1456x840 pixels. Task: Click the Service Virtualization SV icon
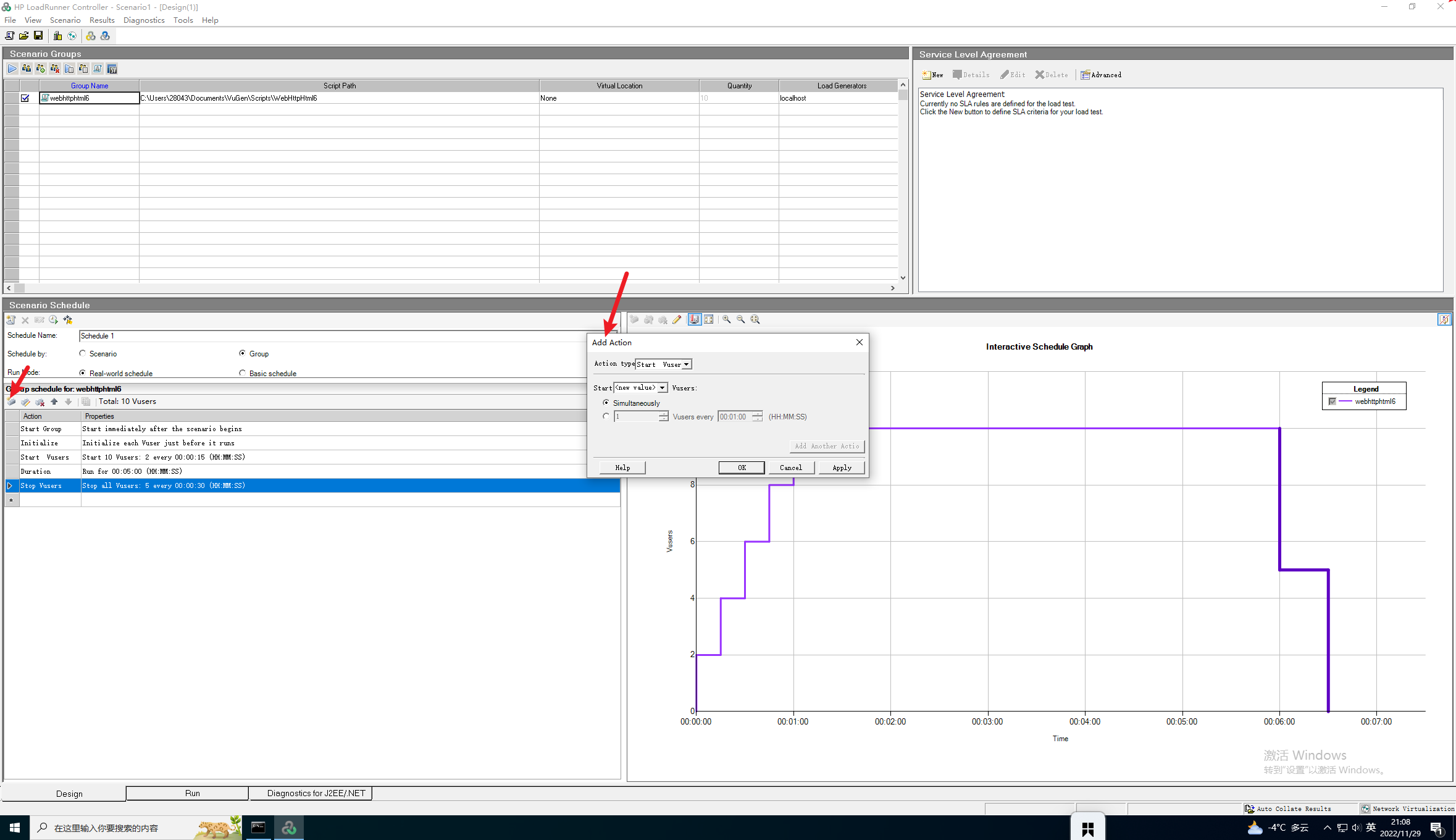(x=112, y=69)
